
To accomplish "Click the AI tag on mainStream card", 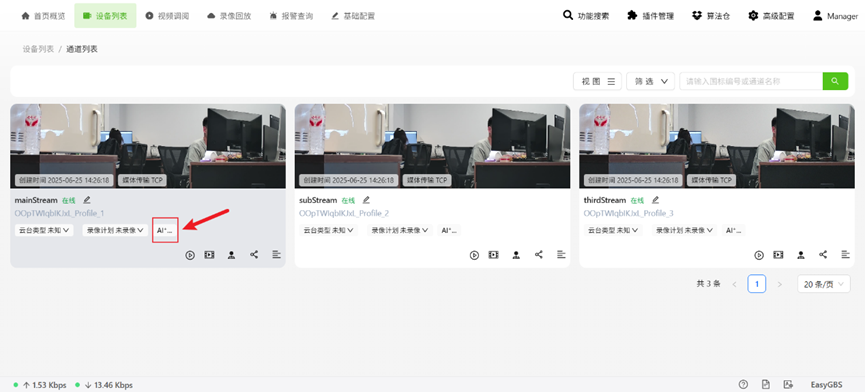I will (165, 230).
